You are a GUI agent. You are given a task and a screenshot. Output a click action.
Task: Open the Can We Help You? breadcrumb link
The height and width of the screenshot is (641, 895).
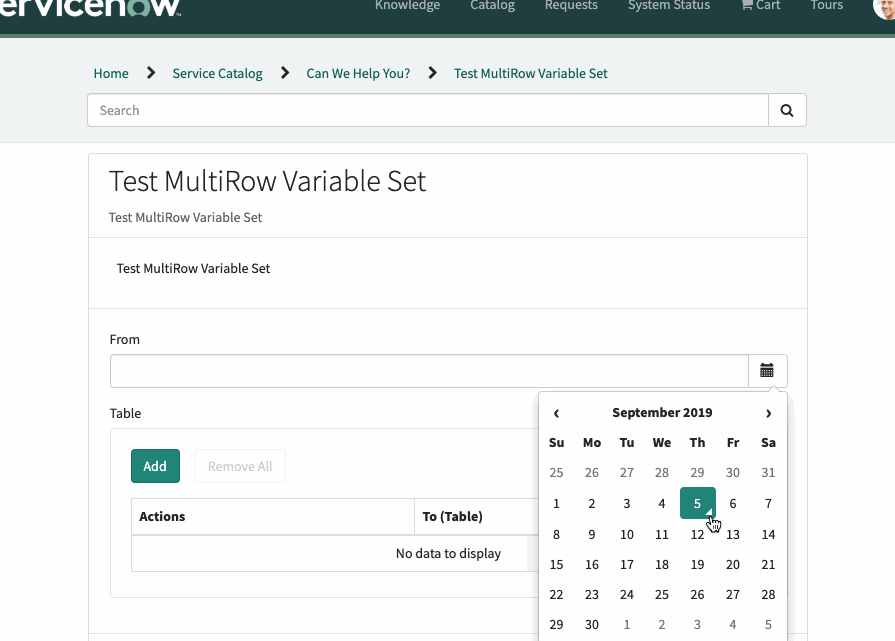[358, 72]
